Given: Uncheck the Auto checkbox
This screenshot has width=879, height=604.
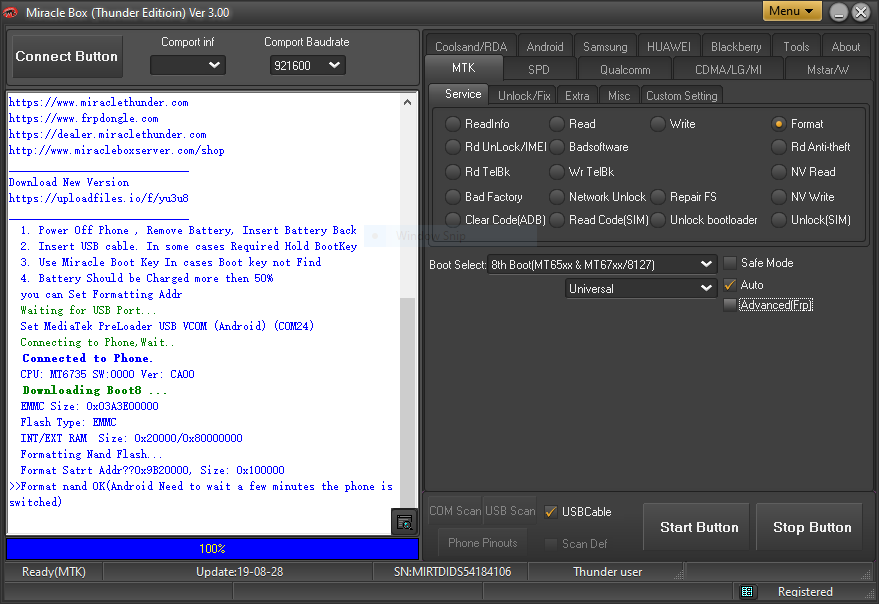Looking at the screenshot, I should (x=729, y=285).
